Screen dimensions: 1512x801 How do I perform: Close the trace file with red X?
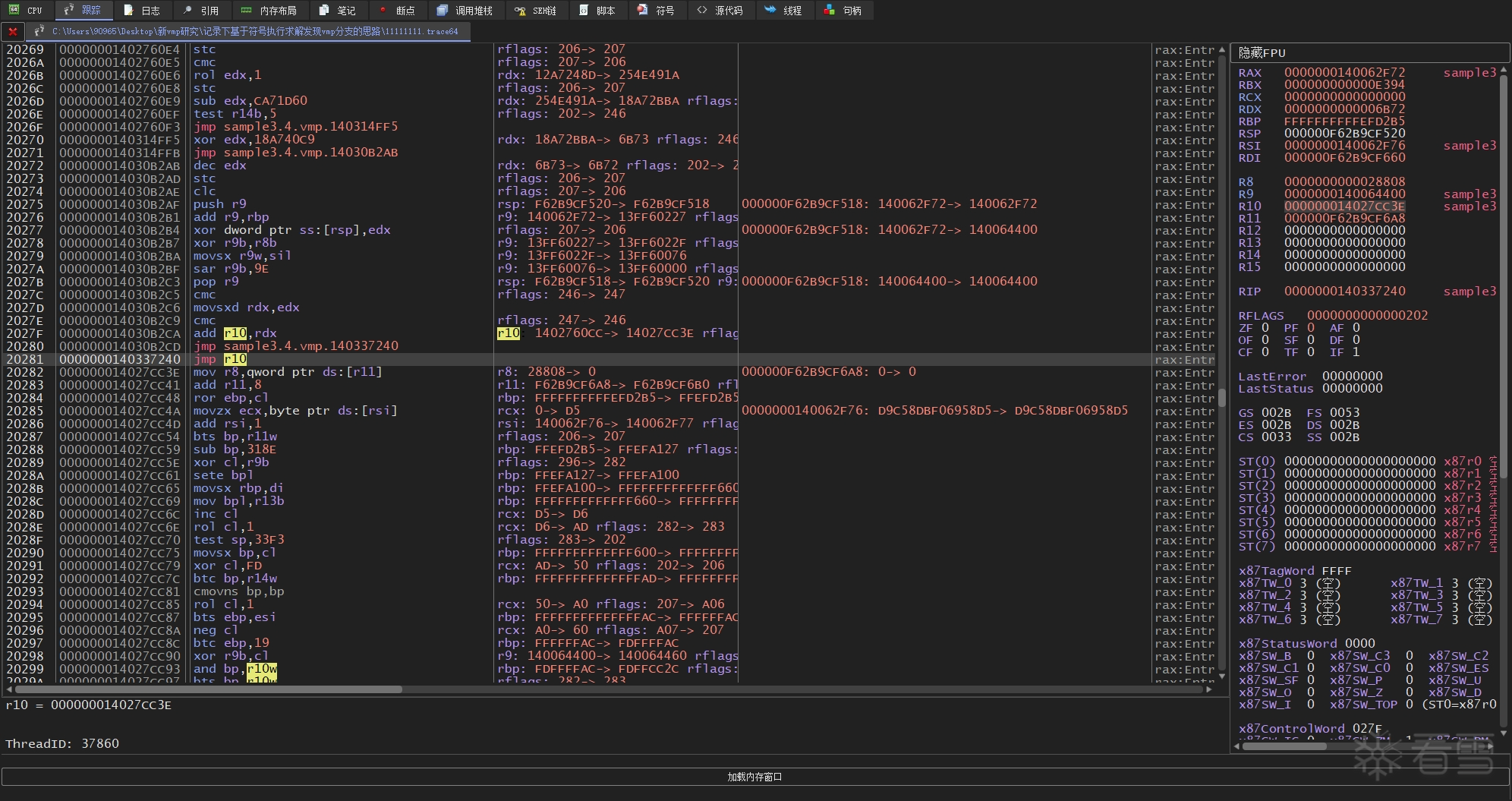13,32
